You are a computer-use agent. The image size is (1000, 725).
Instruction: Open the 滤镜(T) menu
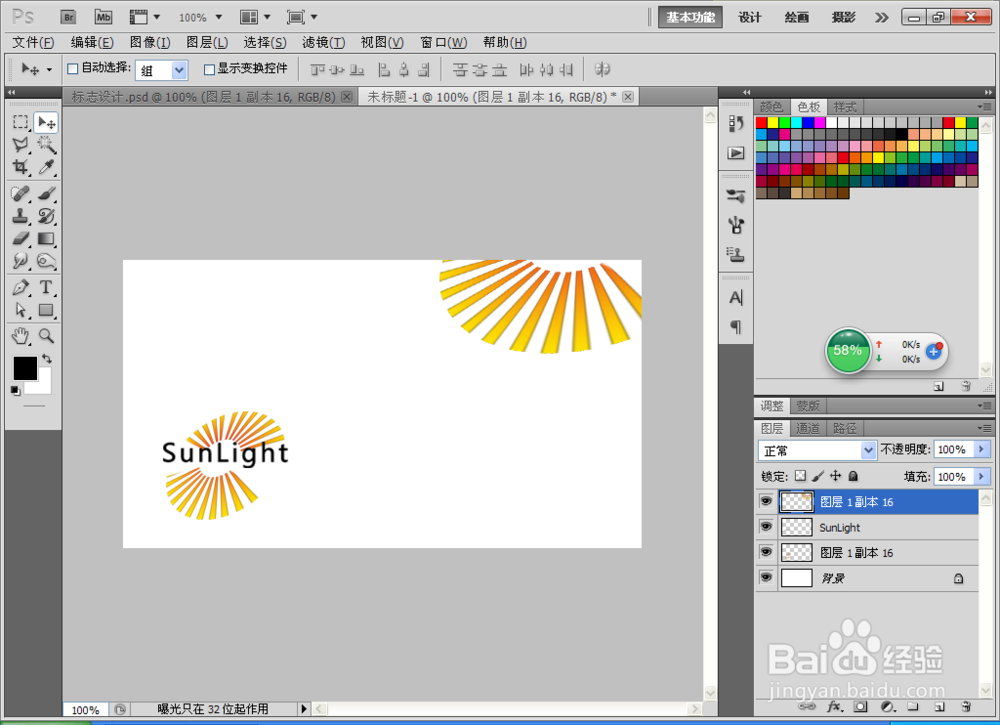[x=323, y=43]
